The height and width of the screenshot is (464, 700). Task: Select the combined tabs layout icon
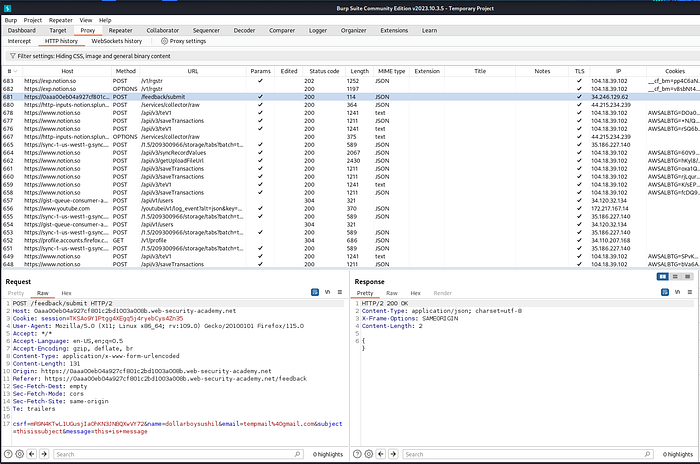point(688,277)
